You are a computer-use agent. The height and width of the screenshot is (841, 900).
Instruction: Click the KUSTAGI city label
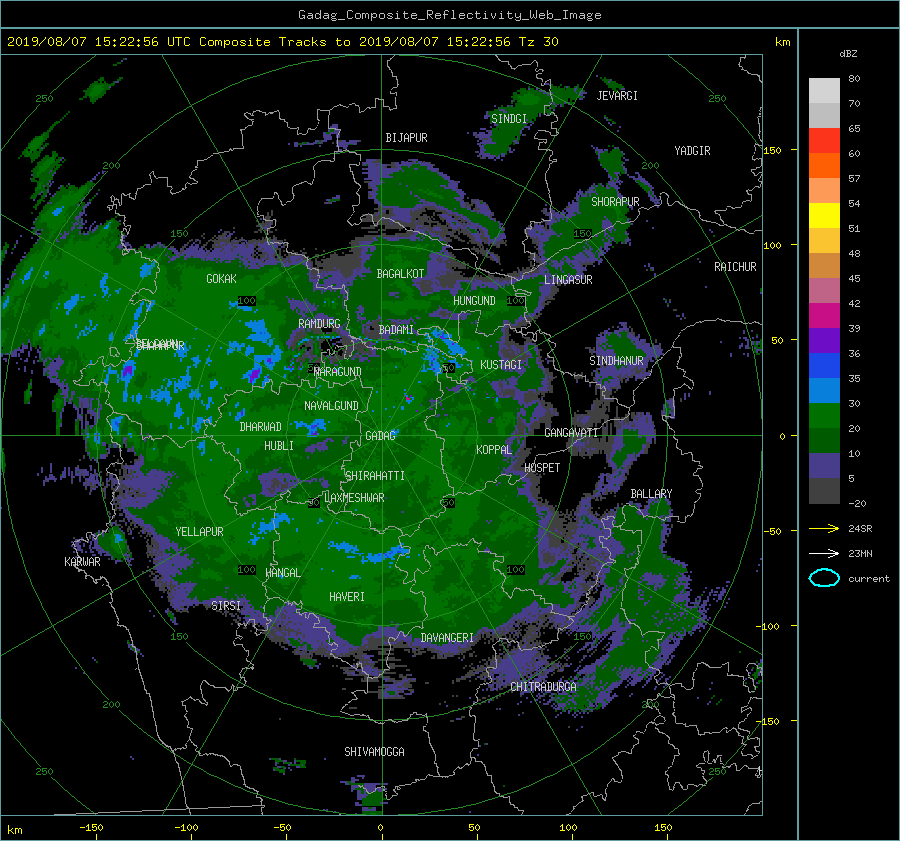[x=501, y=365]
